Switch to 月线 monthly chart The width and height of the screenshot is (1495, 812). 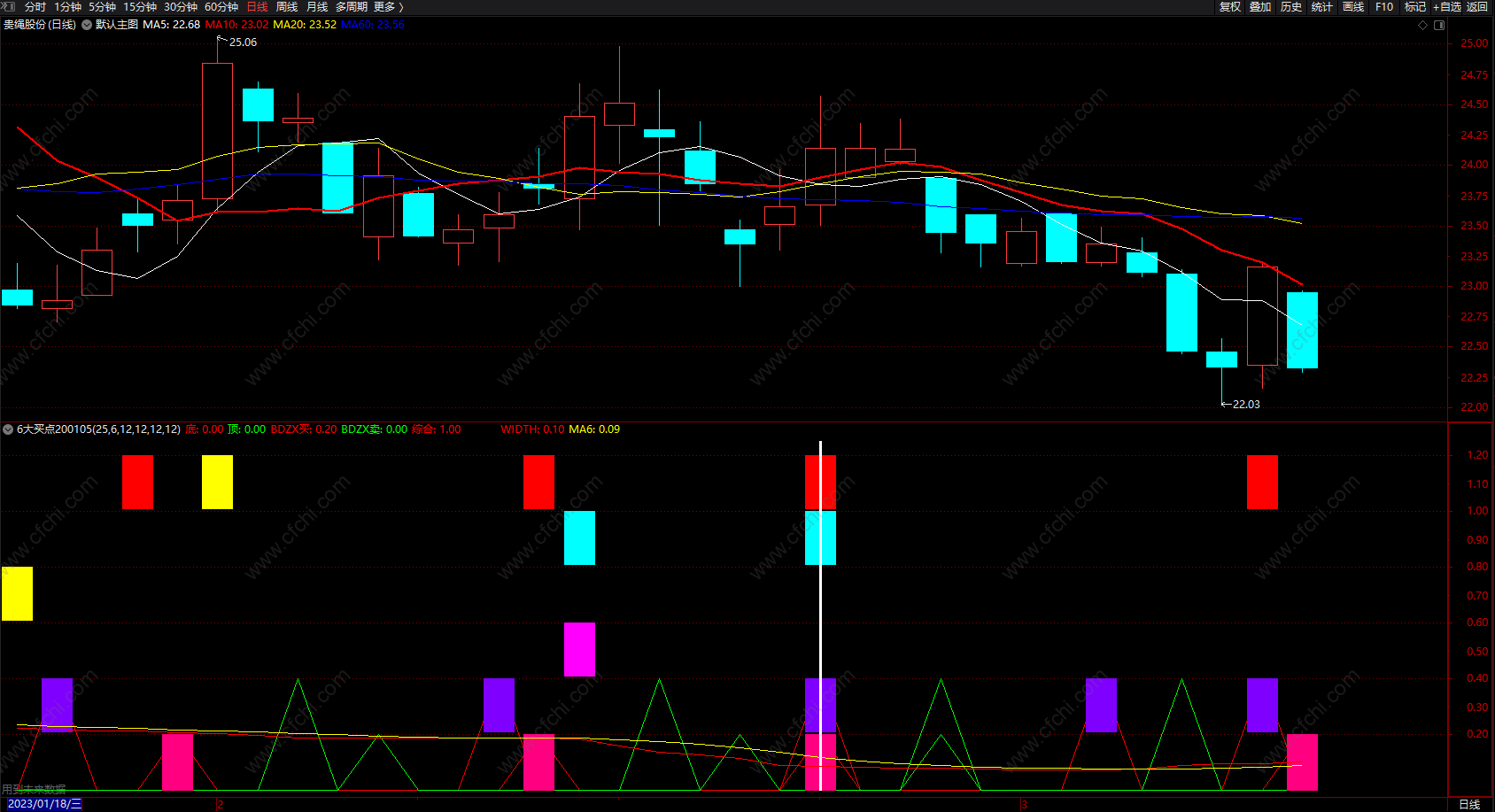[x=317, y=7]
